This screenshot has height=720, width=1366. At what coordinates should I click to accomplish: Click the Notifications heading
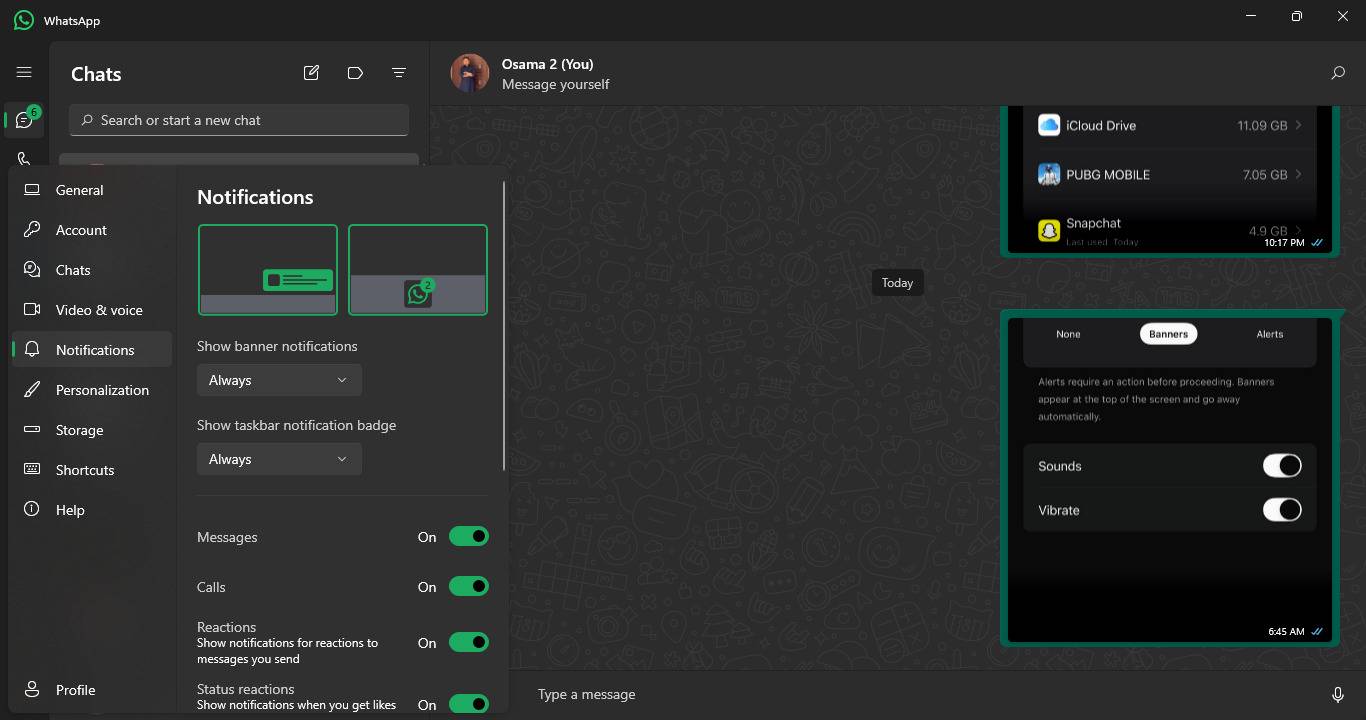[x=255, y=197]
